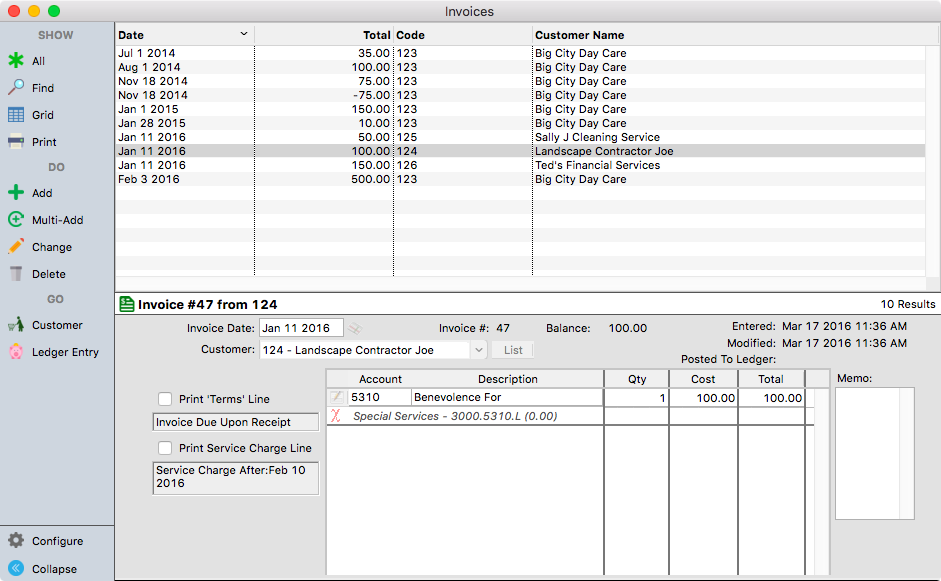Image resolution: width=941 pixels, height=581 pixels.
Task: Switch to Grid view icon
Action: 16,115
